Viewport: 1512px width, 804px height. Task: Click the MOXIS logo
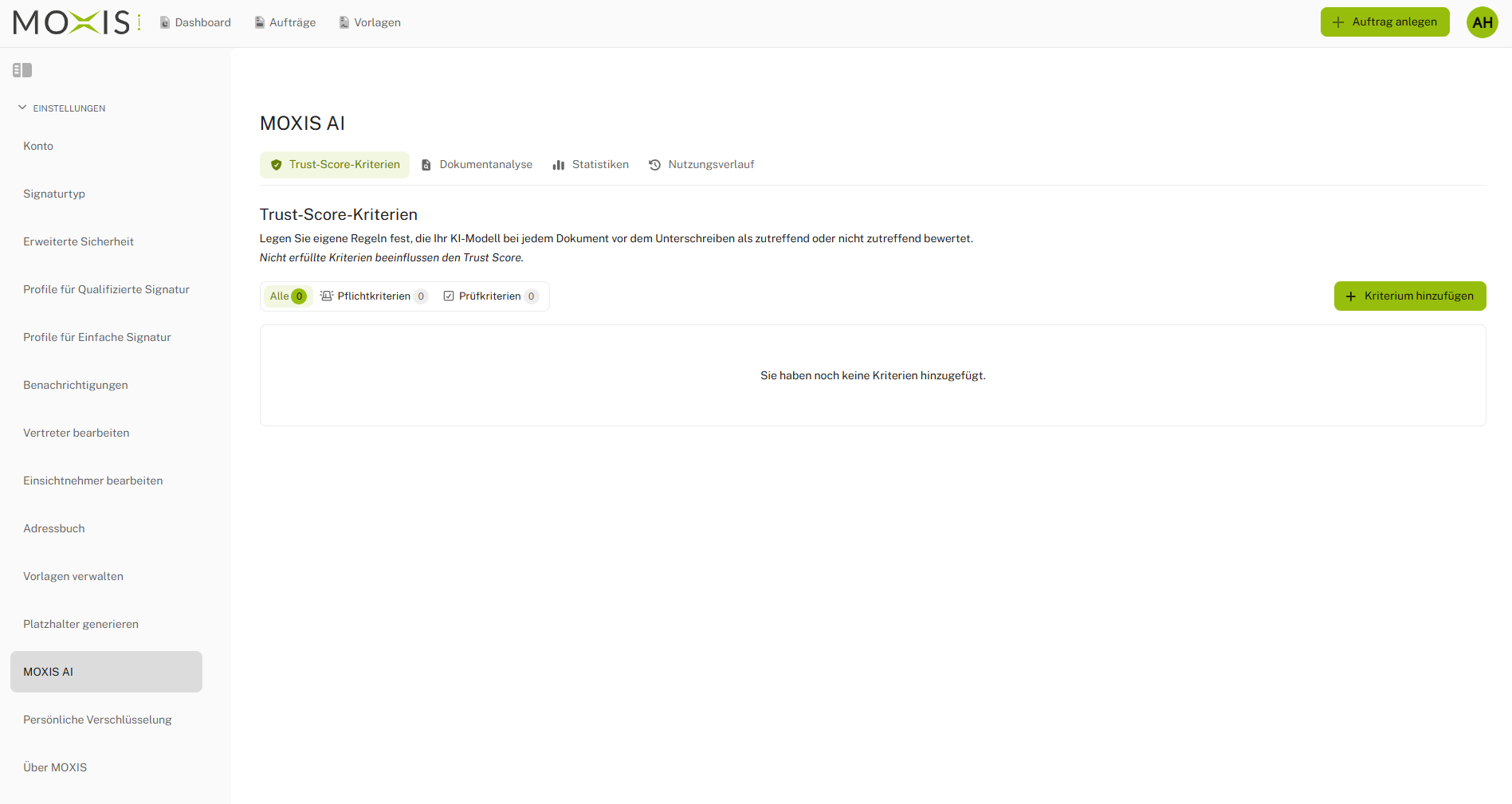click(x=77, y=22)
